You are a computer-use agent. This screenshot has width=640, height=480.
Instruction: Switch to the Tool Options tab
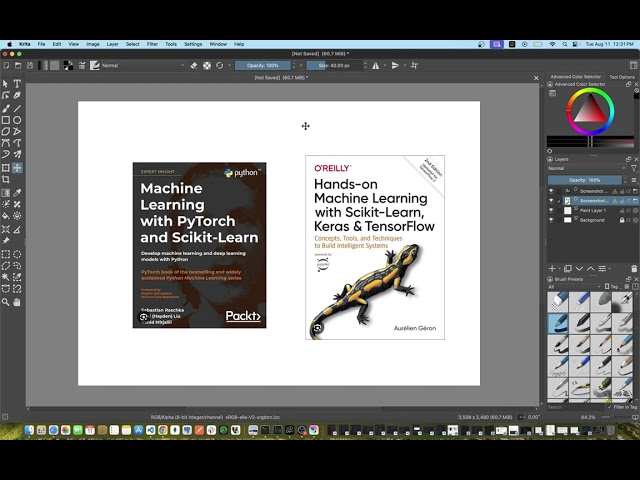click(622, 77)
